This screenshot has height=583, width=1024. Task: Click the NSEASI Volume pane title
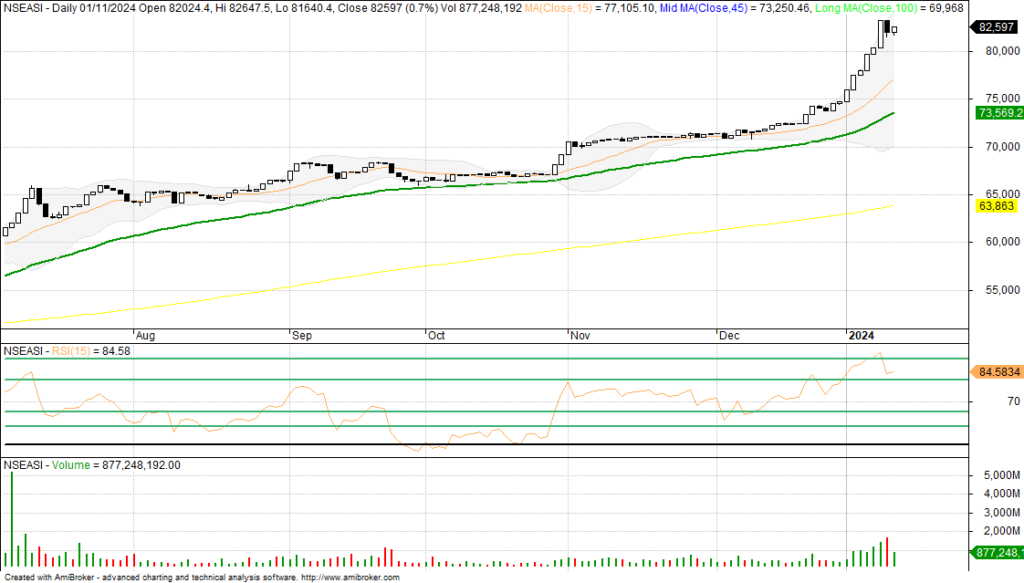[92, 465]
